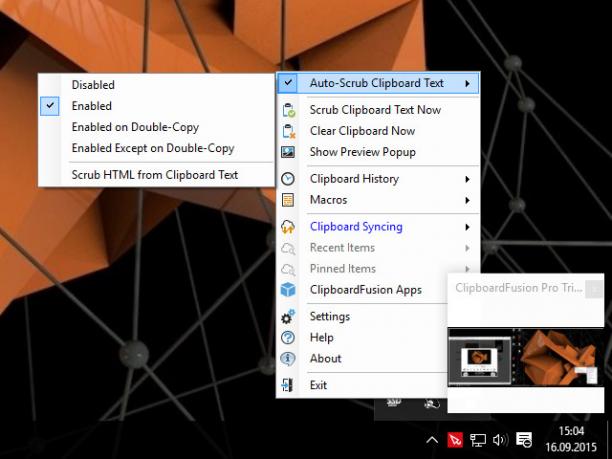Open the Macros menu entry
Viewport: 612px width, 459px height.
378,200
